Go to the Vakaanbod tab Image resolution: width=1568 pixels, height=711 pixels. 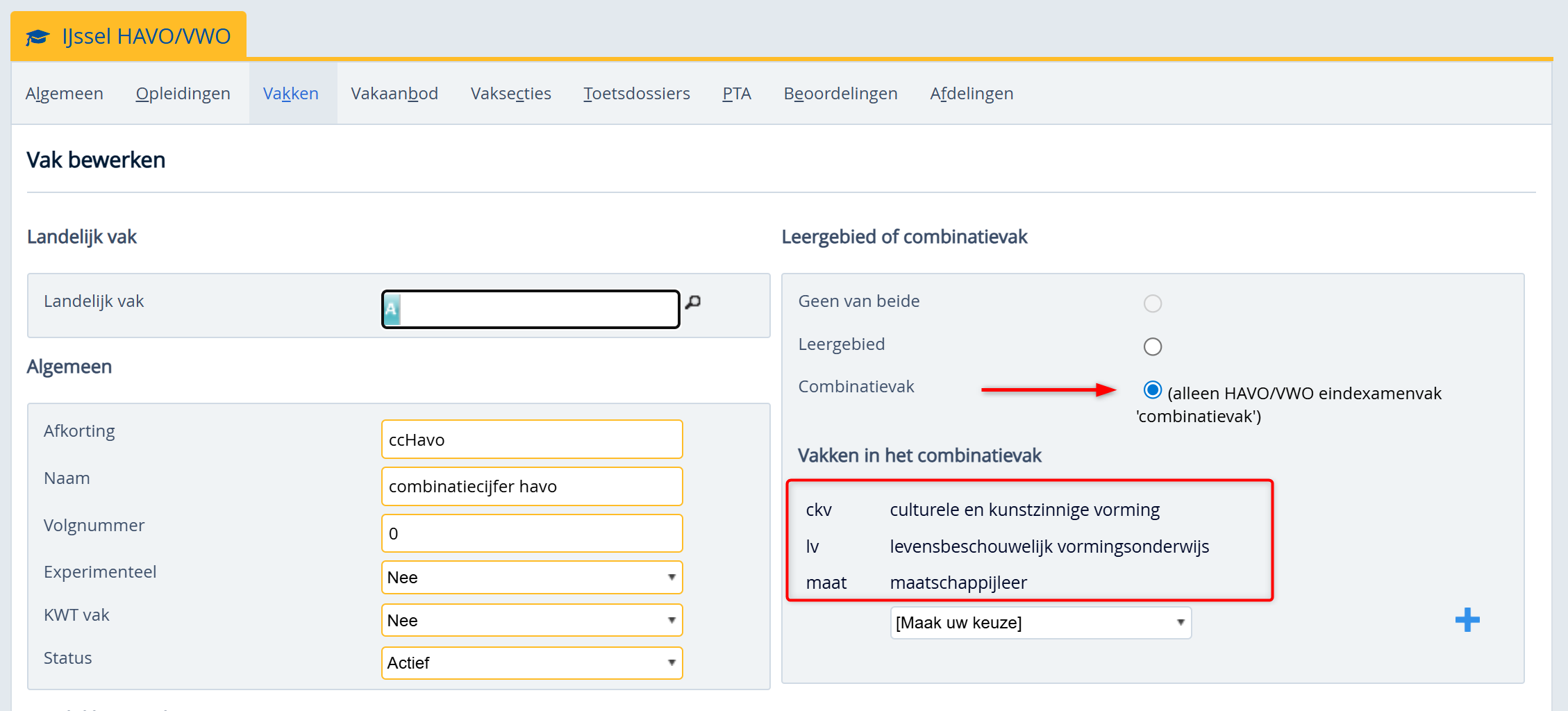(x=394, y=94)
